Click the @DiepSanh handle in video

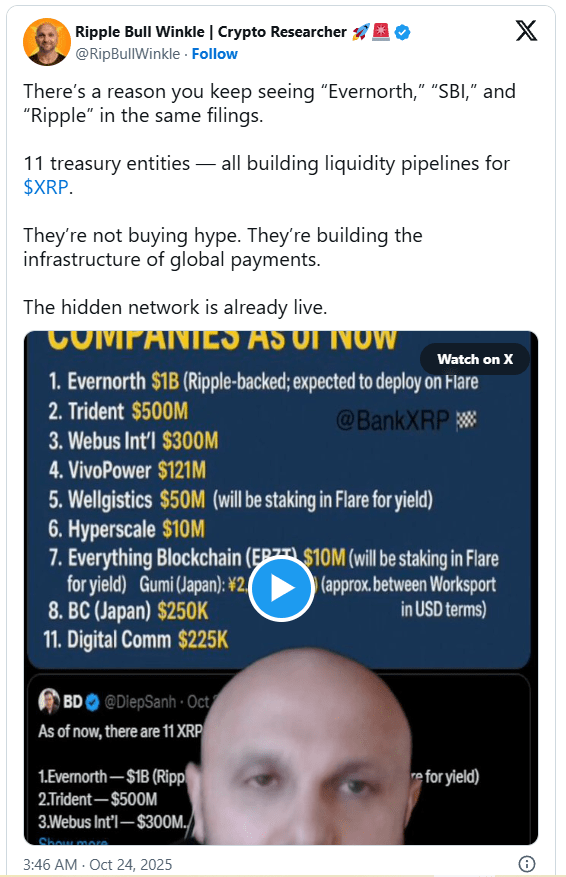140,702
